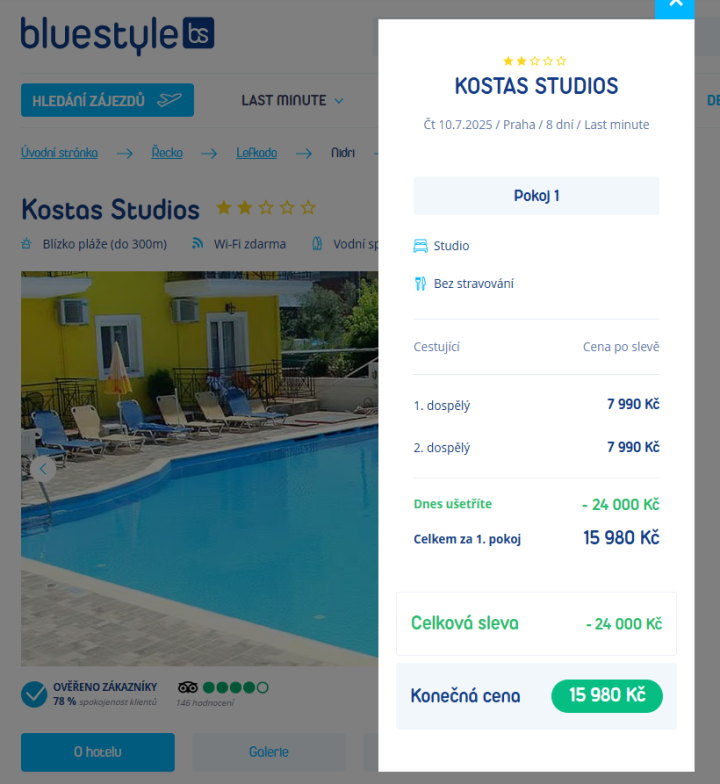This screenshot has width=720, height=784.
Task: Click the Wi-Fi zdarma icon
Action: 198,244
